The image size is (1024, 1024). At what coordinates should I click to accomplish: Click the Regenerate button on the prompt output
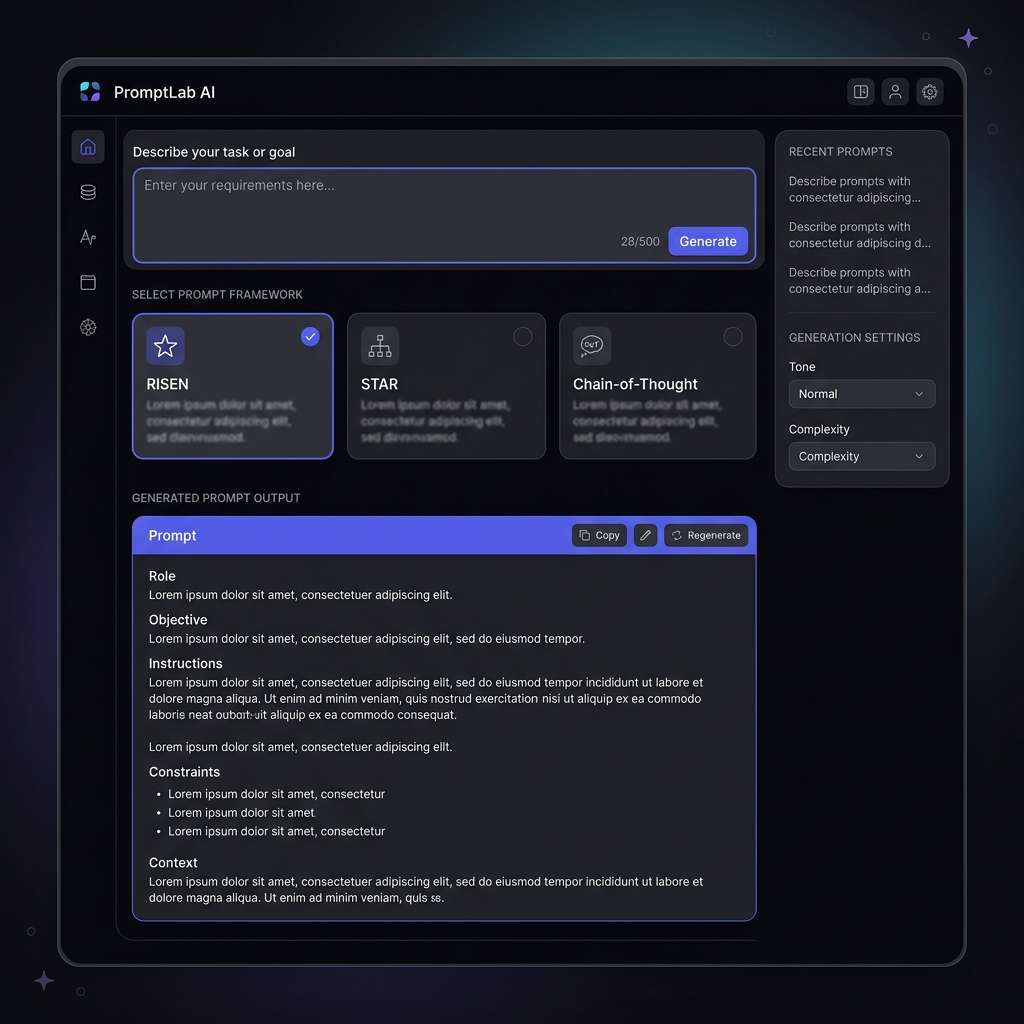(706, 535)
